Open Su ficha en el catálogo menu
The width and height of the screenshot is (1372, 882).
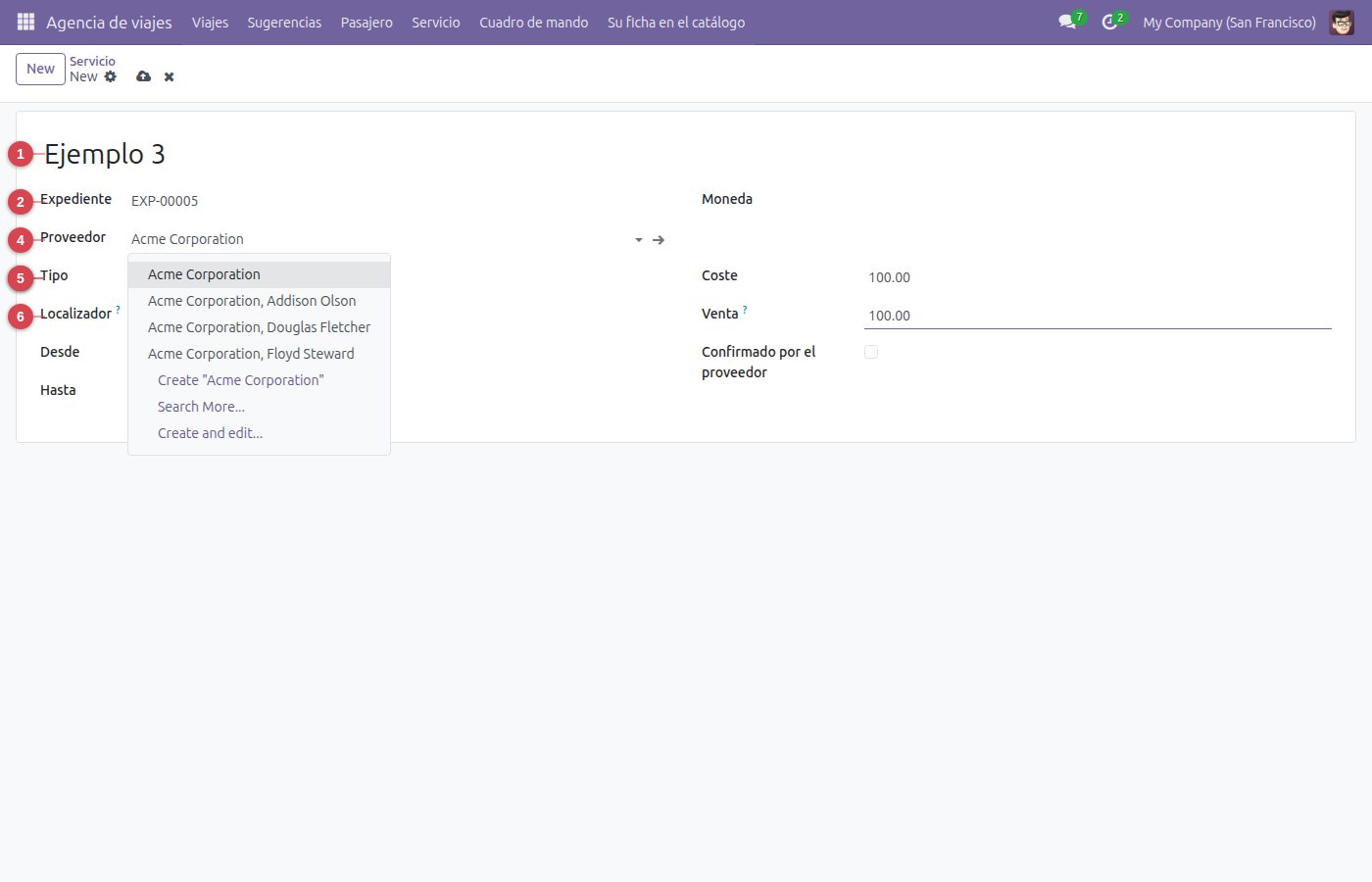[x=676, y=22]
